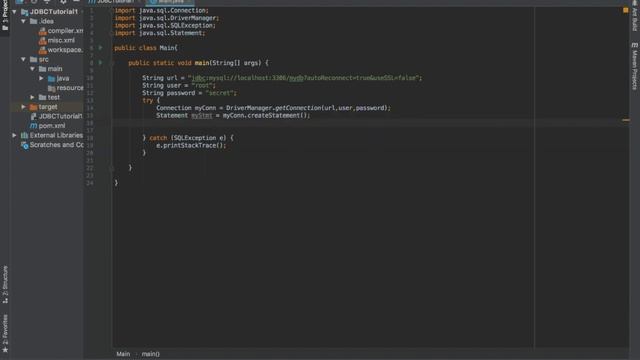The image size is (640, 360).
Task: Click the test folder icon
Action: (x=42, y=97)
